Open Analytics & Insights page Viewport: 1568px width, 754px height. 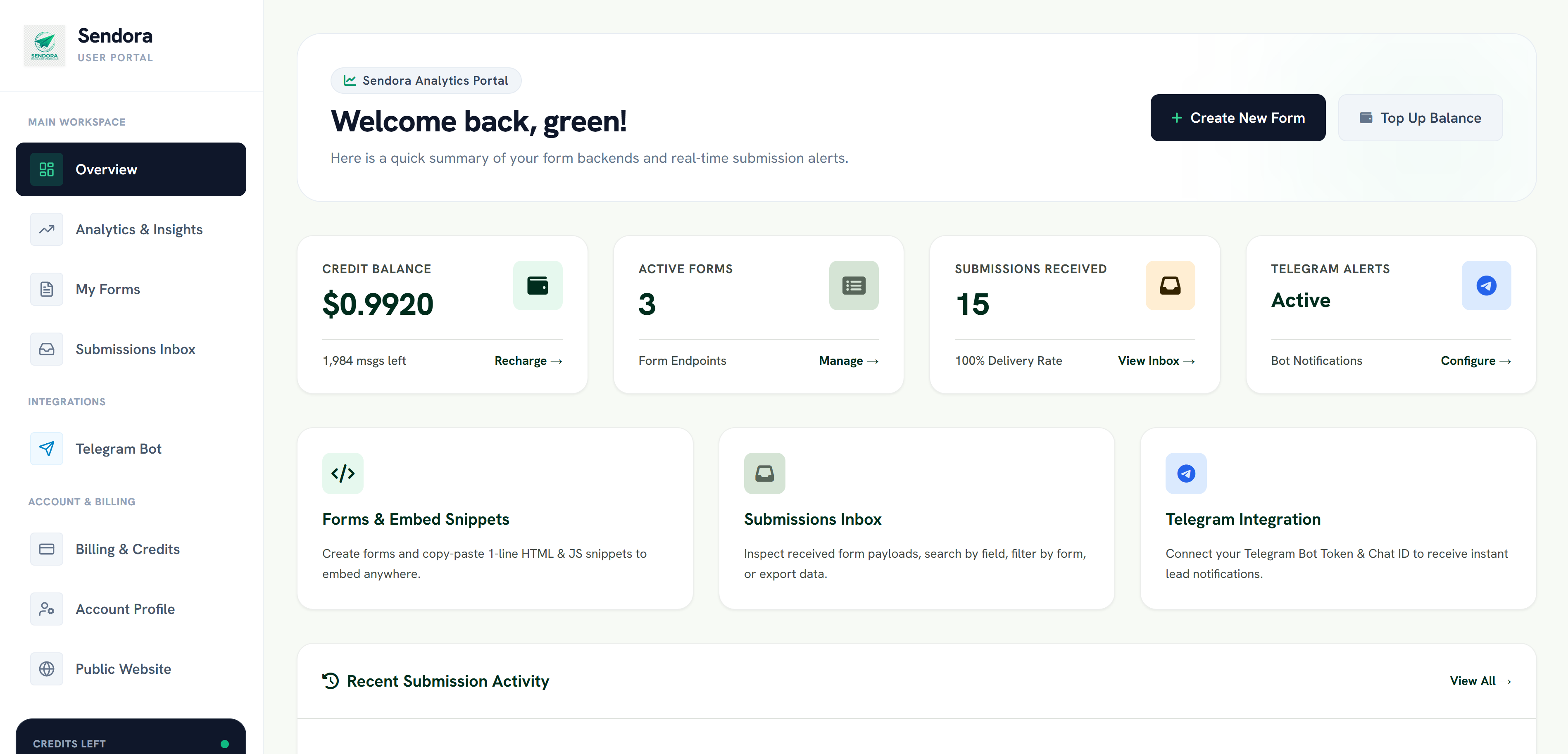[131, 229]
